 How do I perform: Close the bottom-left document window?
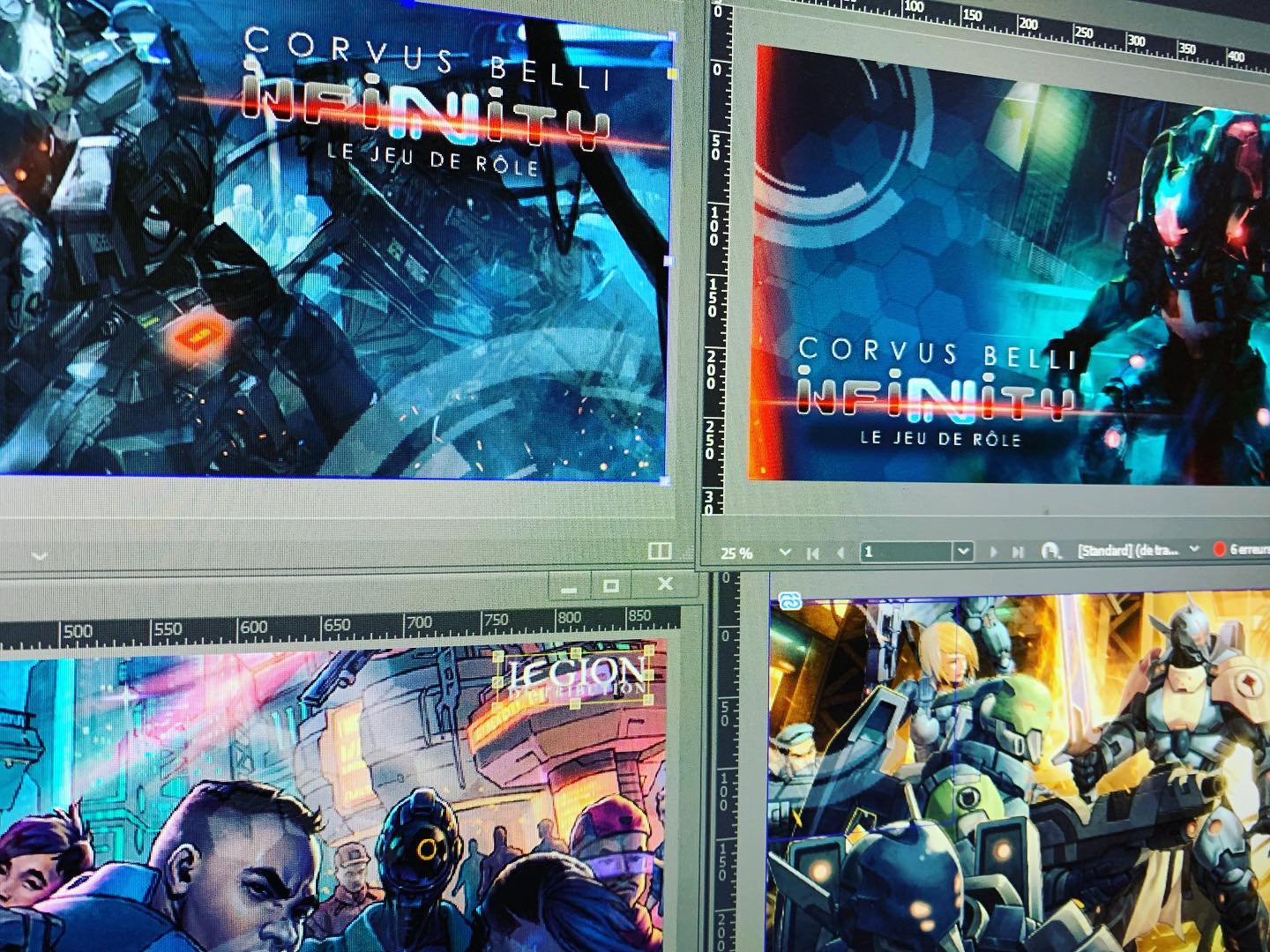coord(666,584)
